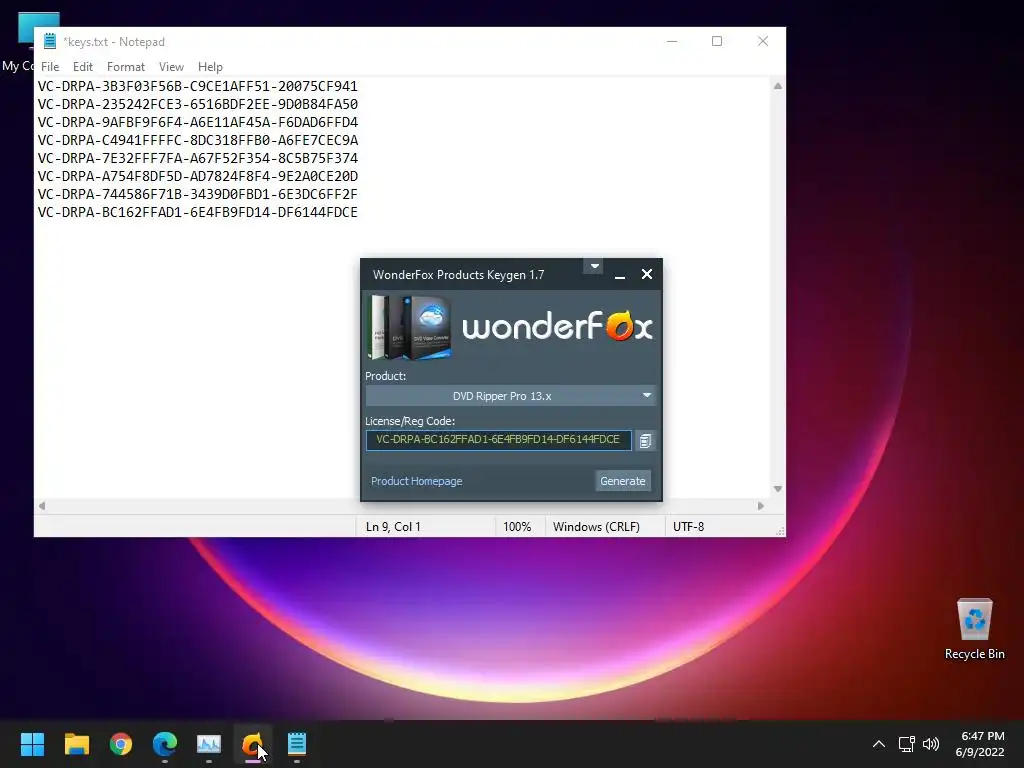1024x768 pixels.
Task: Open the resource monitor taskbar app
Action: [209, 744]
